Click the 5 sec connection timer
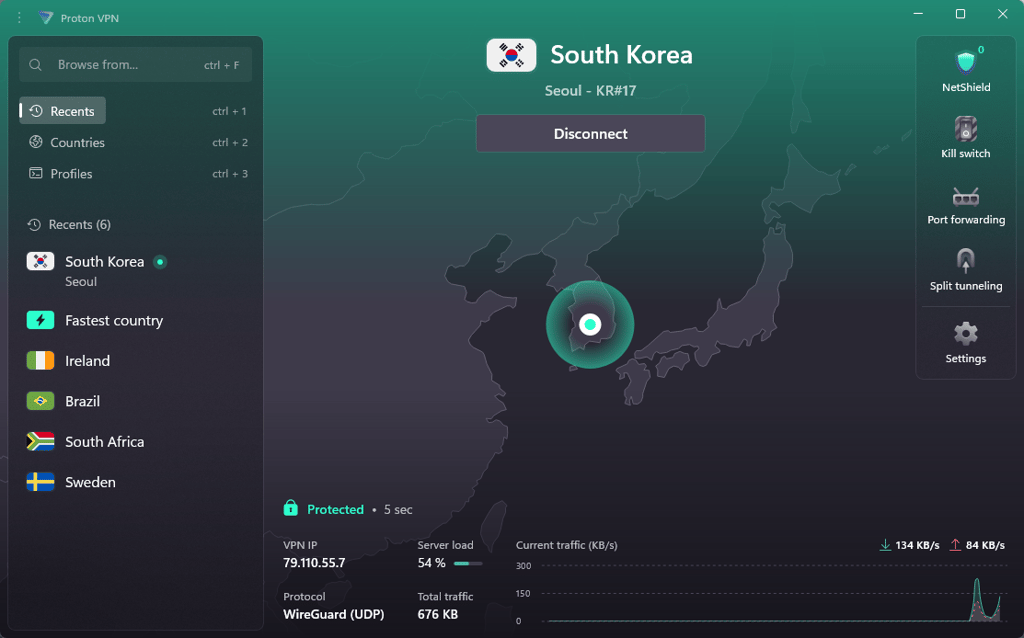 click(398, 509)
